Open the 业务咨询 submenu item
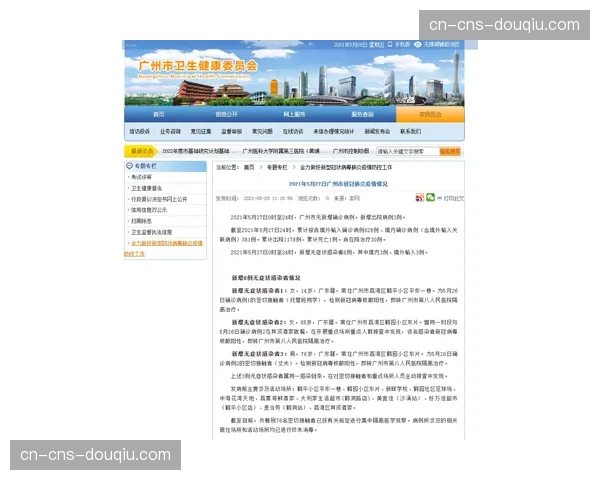The height and width of the screenshot is (480, 600). point(170,131)
